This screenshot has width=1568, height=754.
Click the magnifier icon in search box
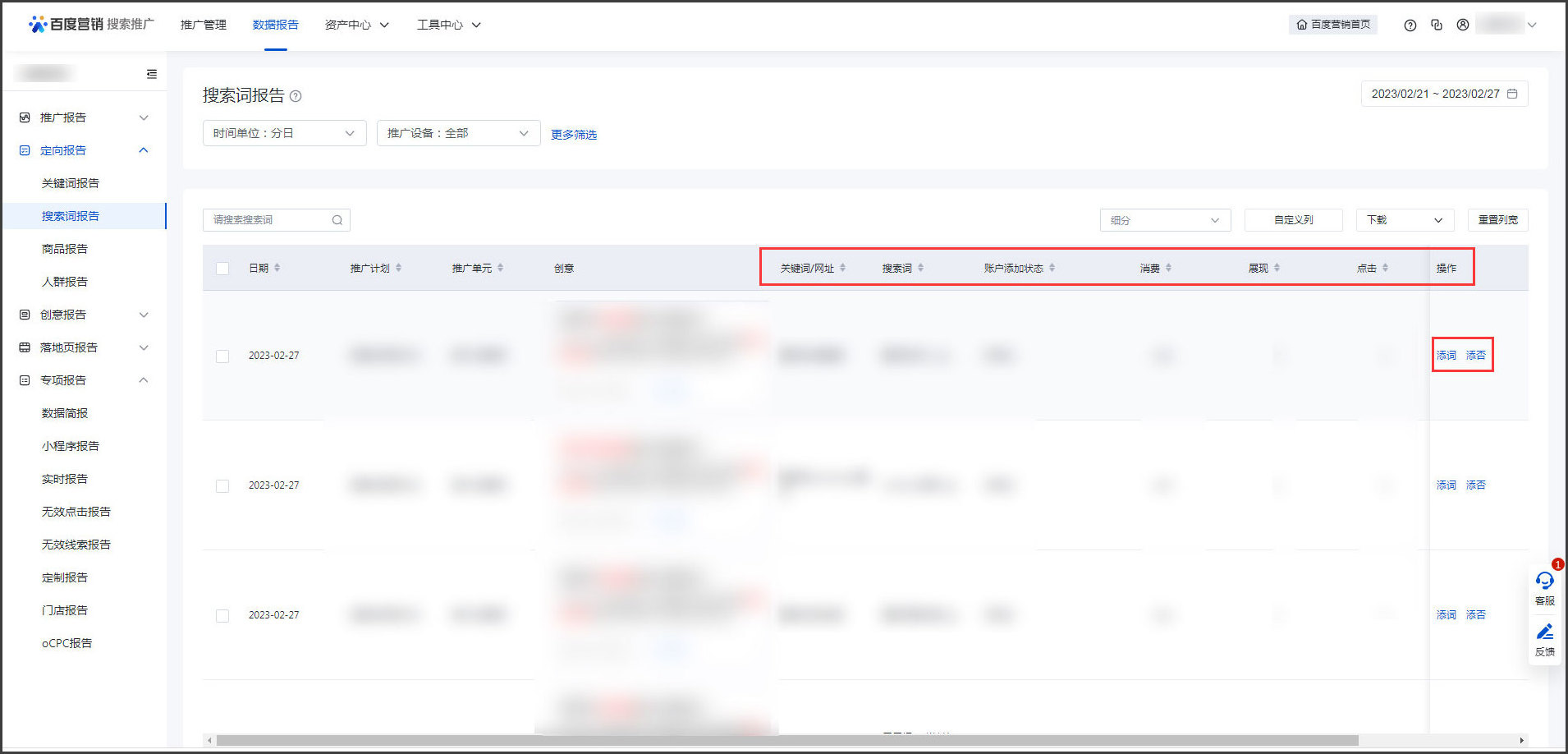(337, 219)
